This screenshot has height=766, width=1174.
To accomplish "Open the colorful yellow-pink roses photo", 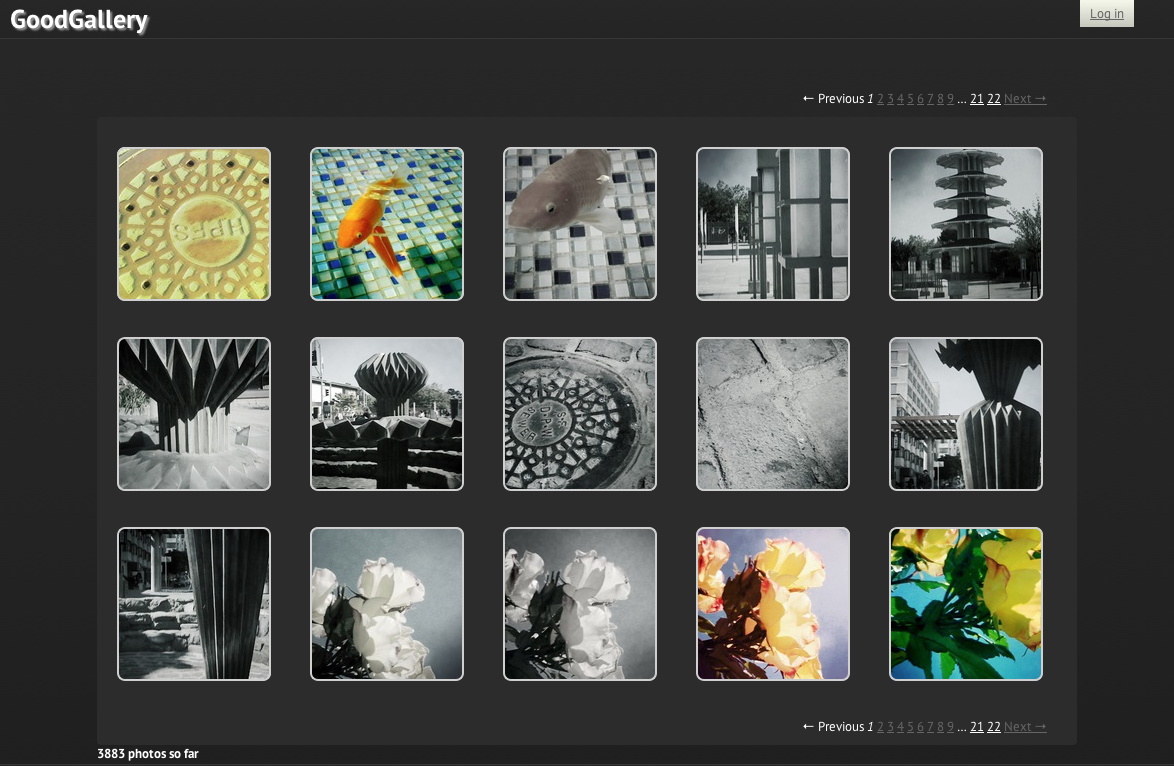I will [773, 604].
